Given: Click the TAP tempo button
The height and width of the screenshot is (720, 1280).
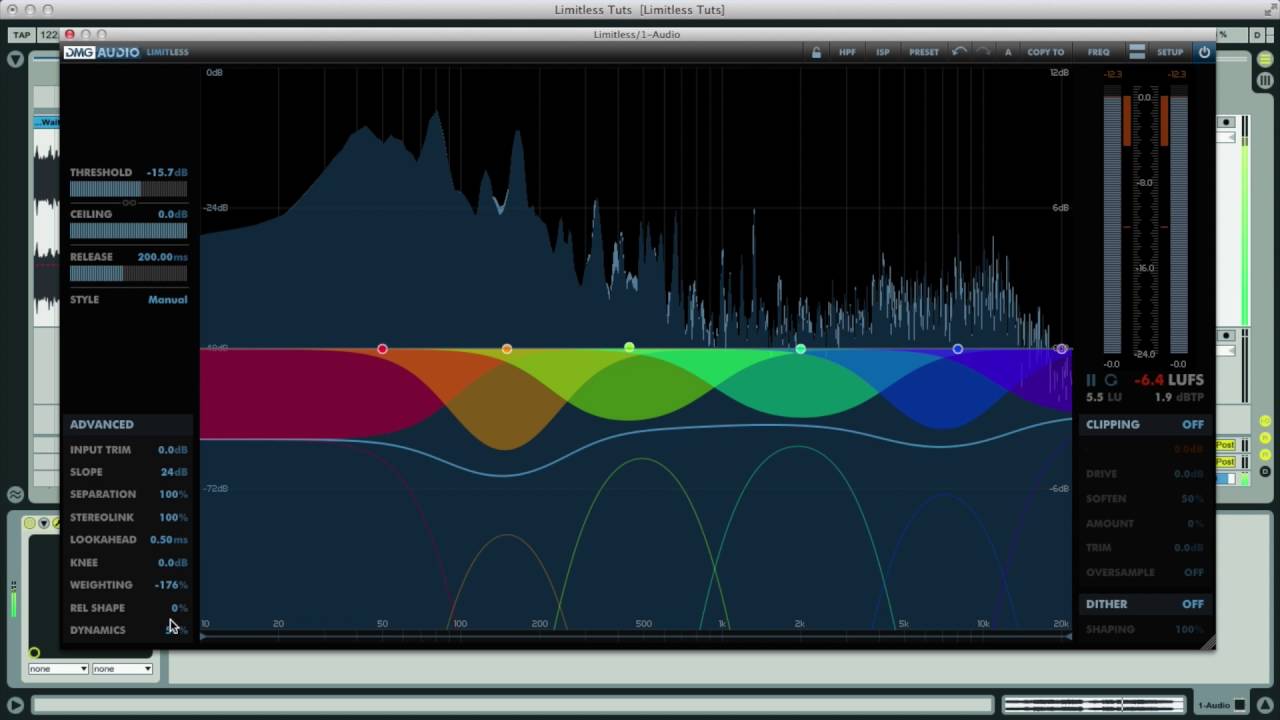Looking at the screenshot, I should (22, 35).
